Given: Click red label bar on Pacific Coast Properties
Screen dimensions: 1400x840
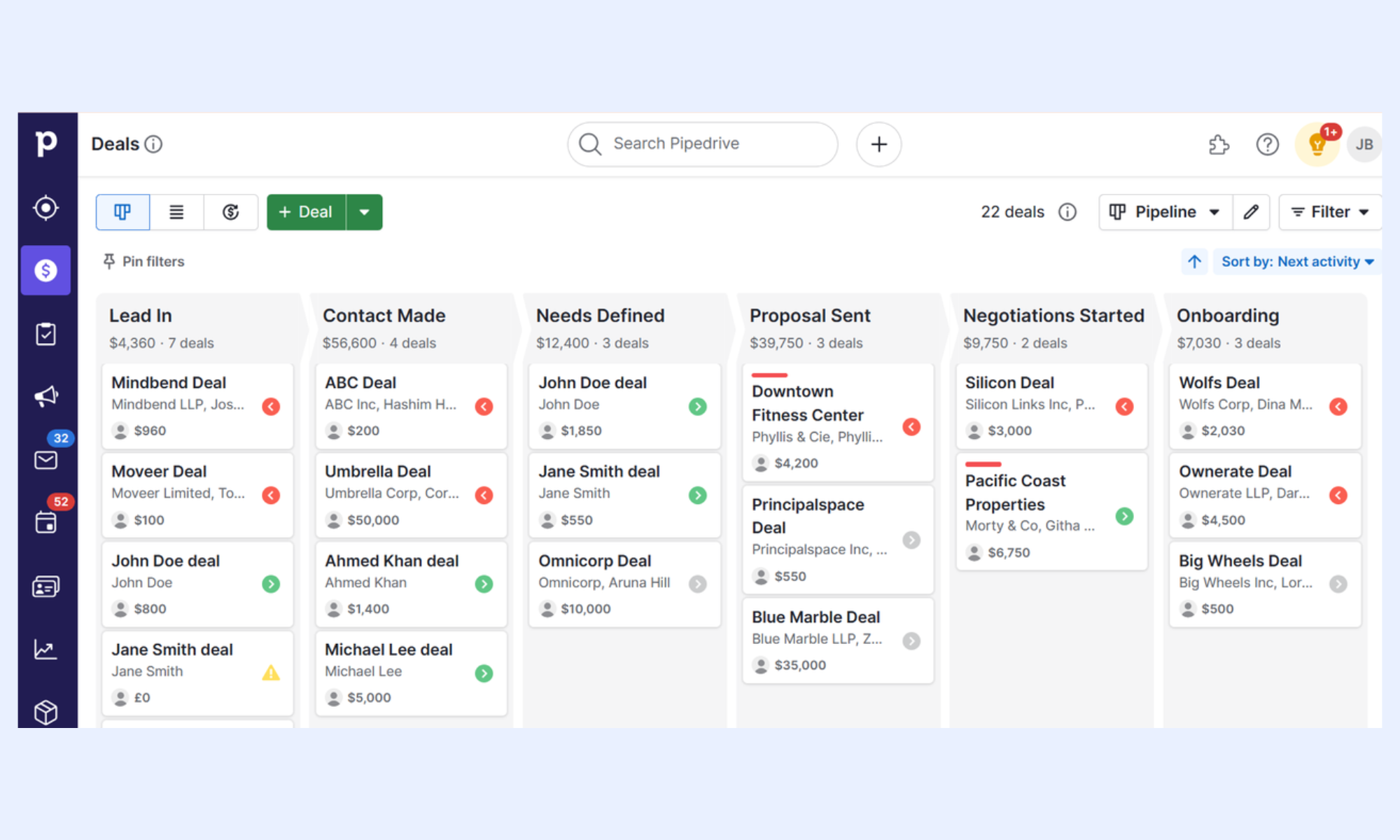Looking at the screenshot, I should (x=983, y=464).
